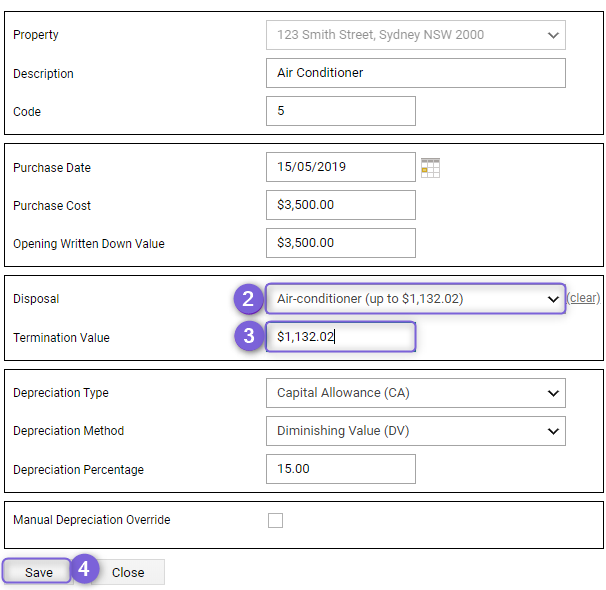Click the Save button

coord(37,571)
